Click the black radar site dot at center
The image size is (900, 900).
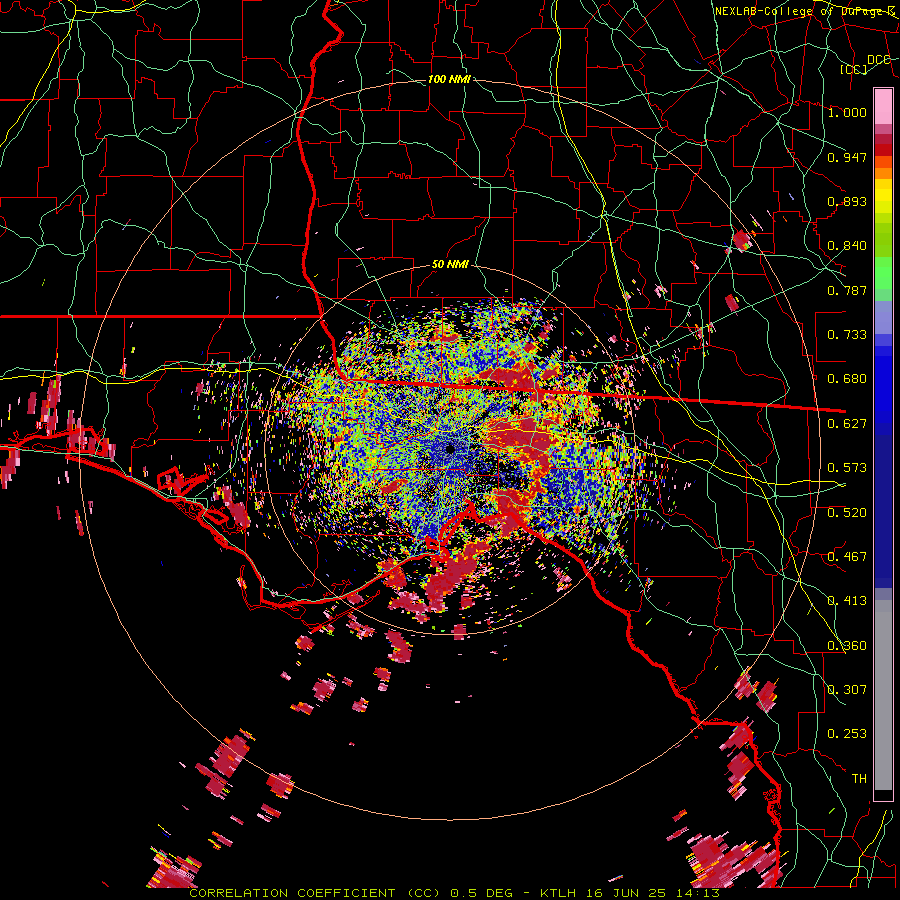pyautogui.click(x=450, y=449)
